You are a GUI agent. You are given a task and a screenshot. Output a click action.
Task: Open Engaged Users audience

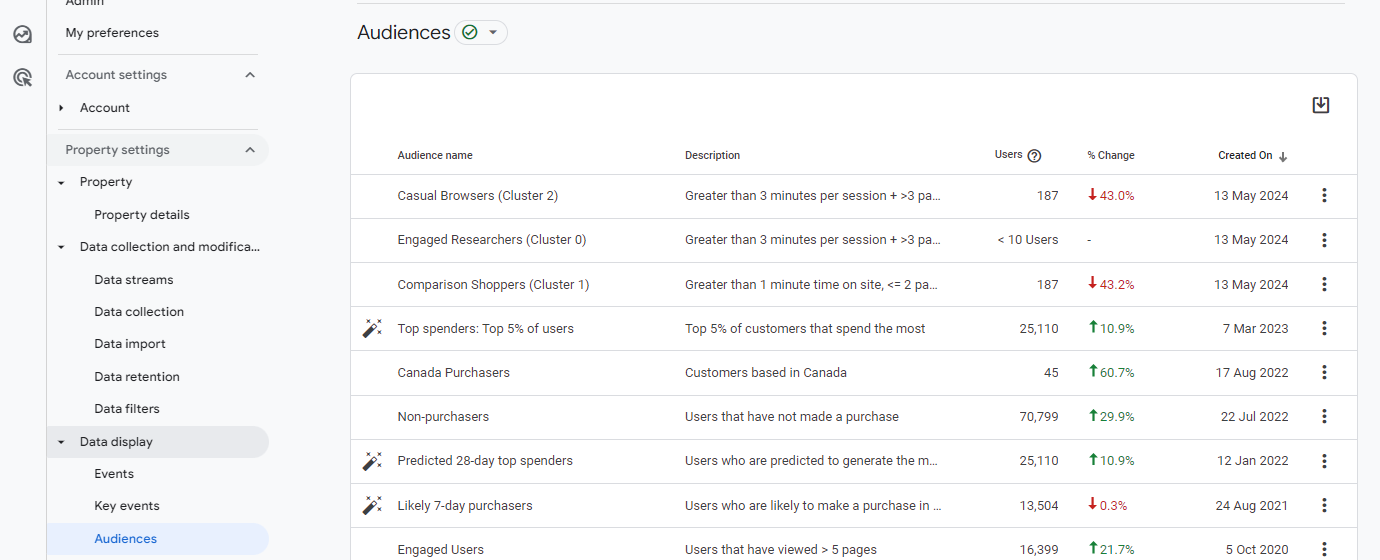pyautogui.click(x=441, y=550)
